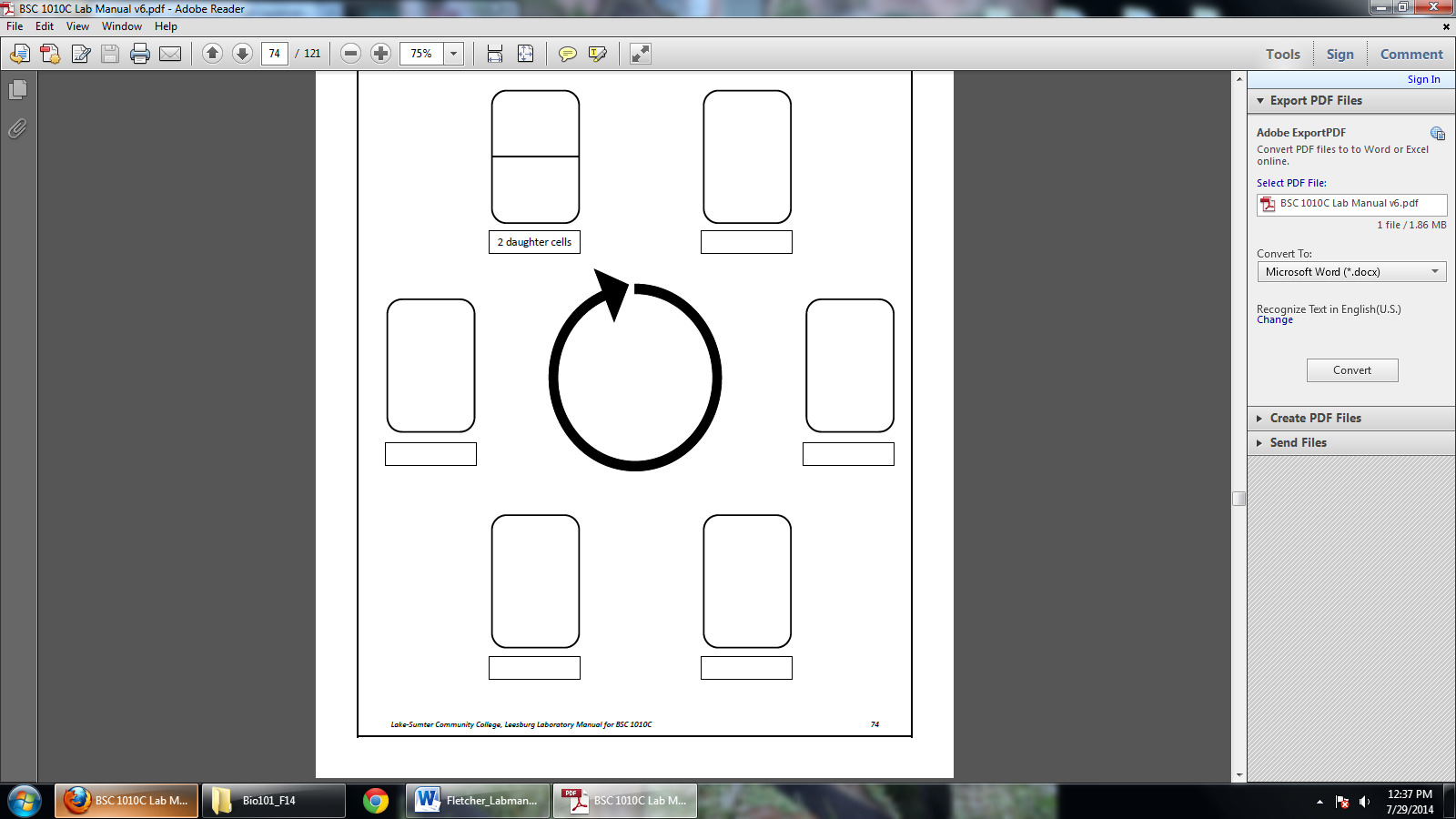
Task: Switch to Word Fletcher_Labman taskbar item
Action: (x=478, y=801)
